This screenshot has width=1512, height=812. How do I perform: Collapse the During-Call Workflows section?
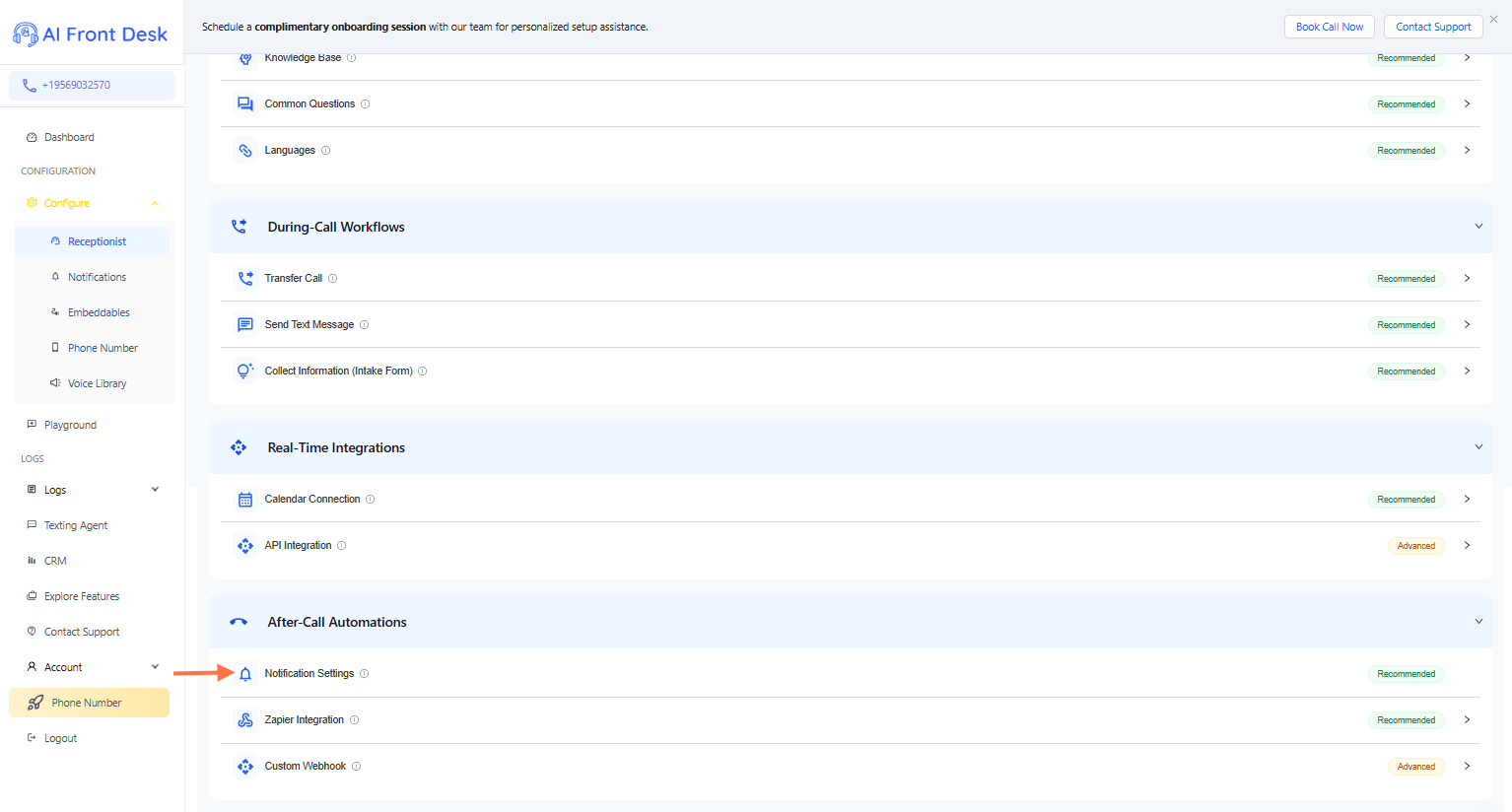1478,227
